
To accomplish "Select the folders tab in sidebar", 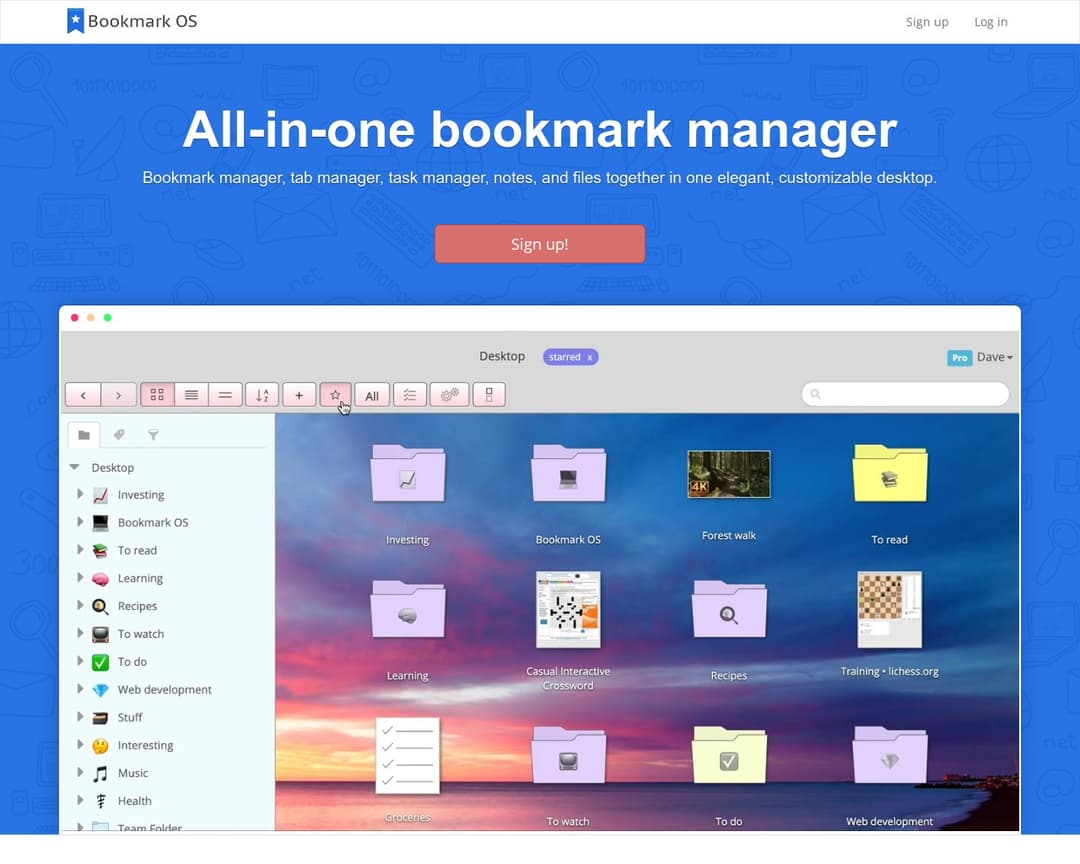I will click(84, 435).
